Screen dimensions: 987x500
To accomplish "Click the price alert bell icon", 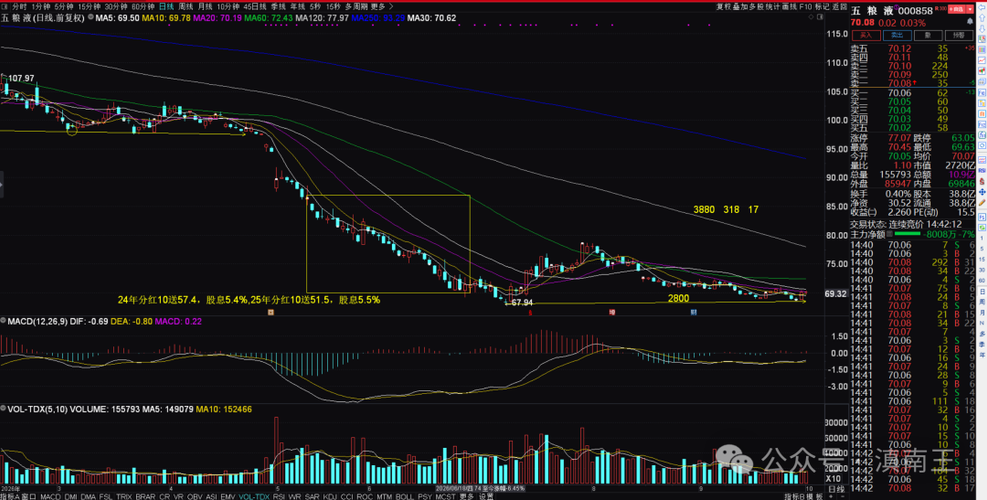I will click(970, 21).
